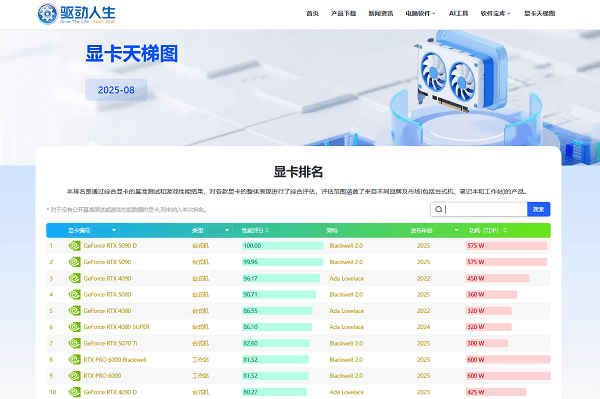The height and width of the screenshot is (399, 600).
Task: Click the 86.10 score value
Action: click(x=250, y=327)
